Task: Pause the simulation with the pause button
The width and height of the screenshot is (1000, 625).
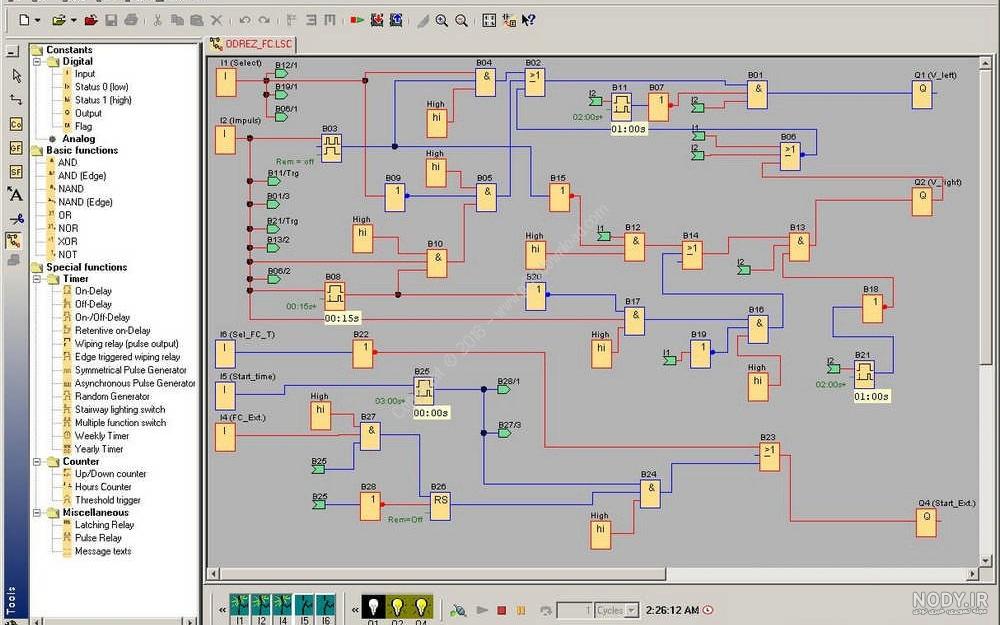Action: 521,610
